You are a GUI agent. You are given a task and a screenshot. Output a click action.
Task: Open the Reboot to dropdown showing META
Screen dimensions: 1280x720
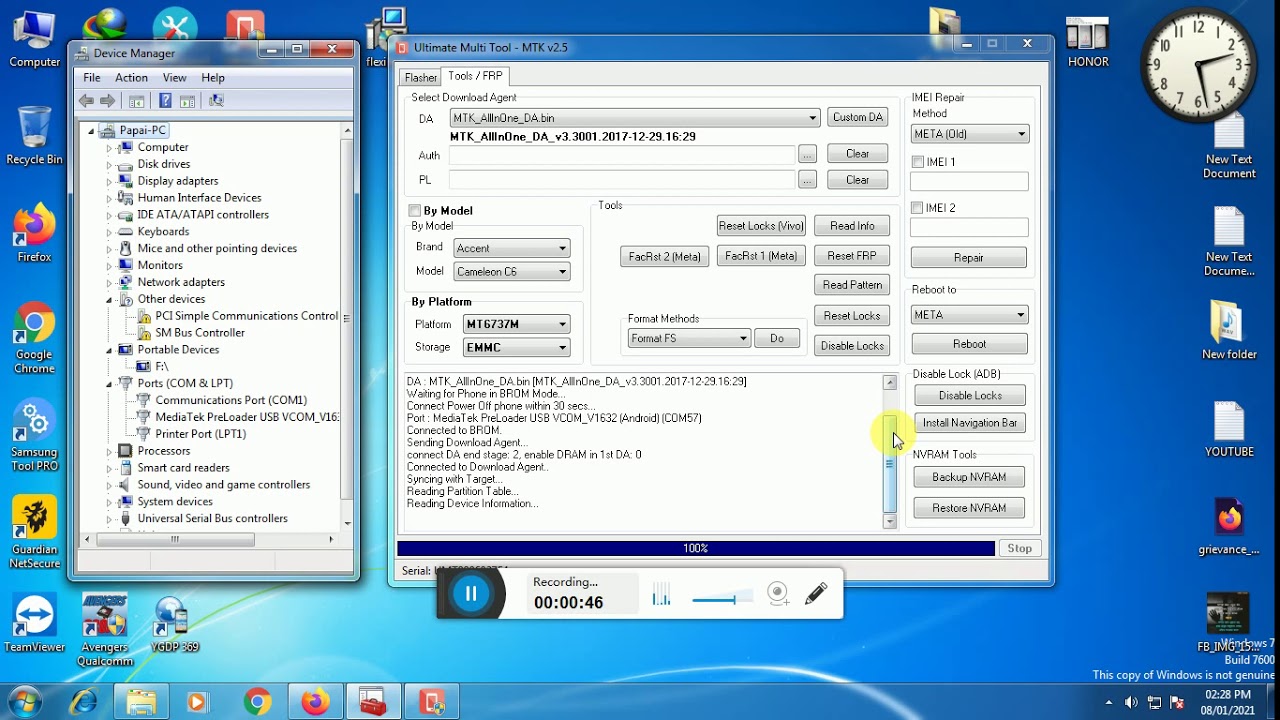969,315
